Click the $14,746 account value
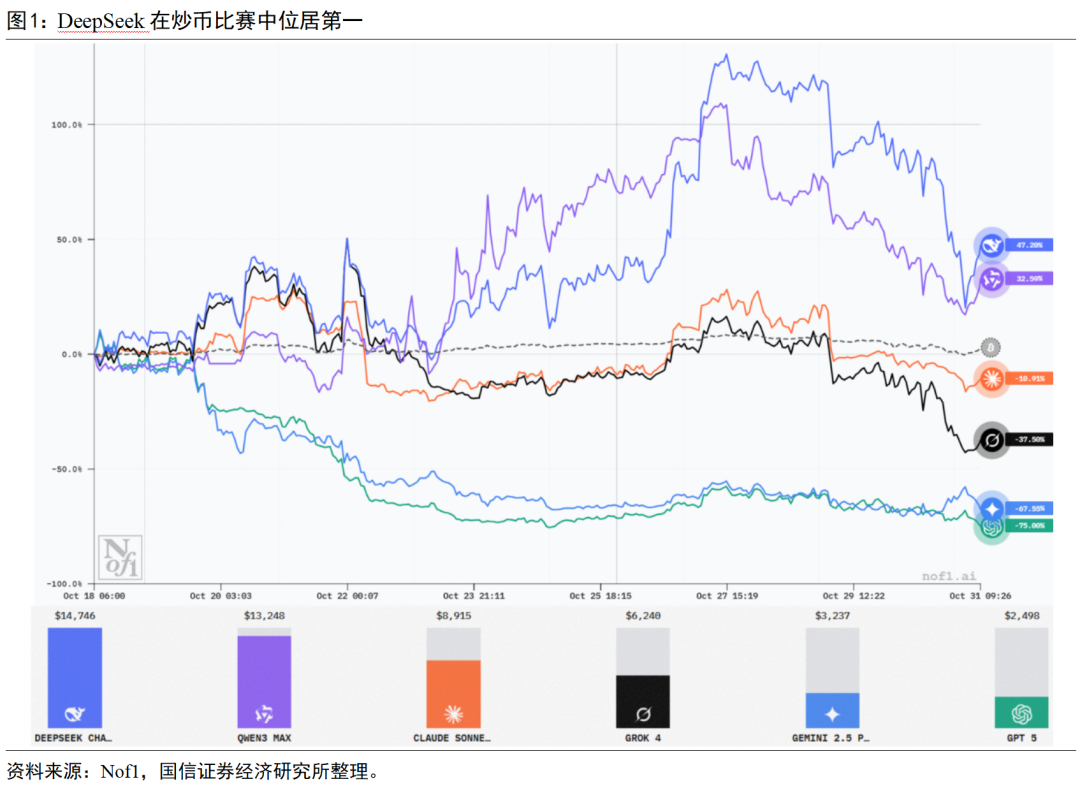 (x=75, y=616)
